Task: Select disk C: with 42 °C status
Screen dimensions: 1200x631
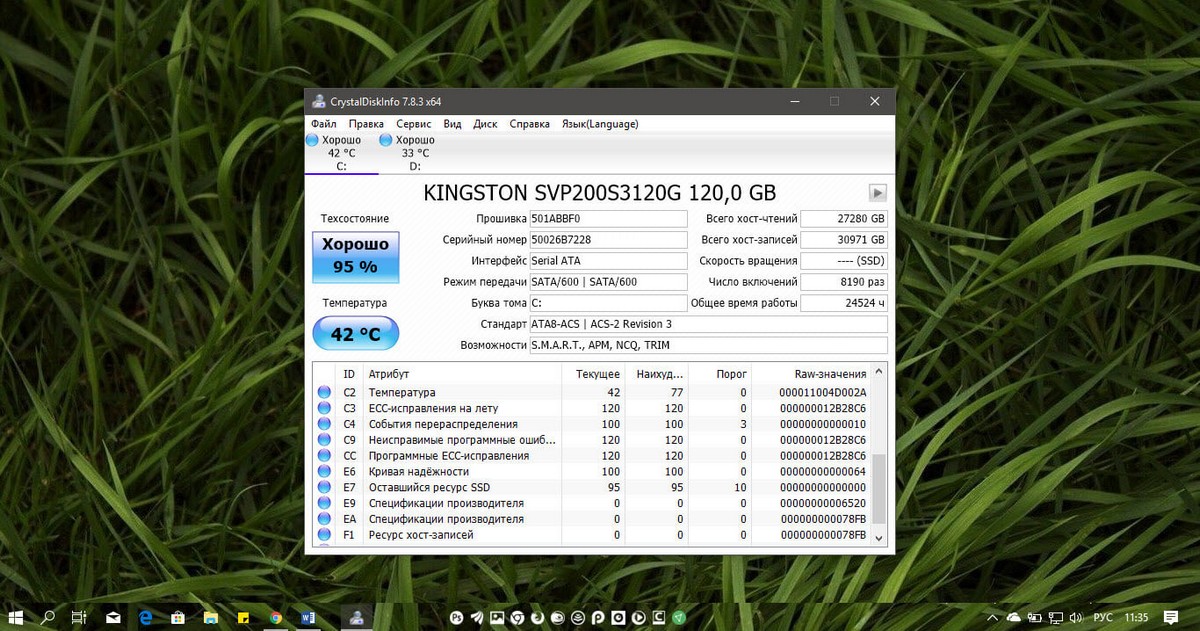Action: tap(341, 153)
